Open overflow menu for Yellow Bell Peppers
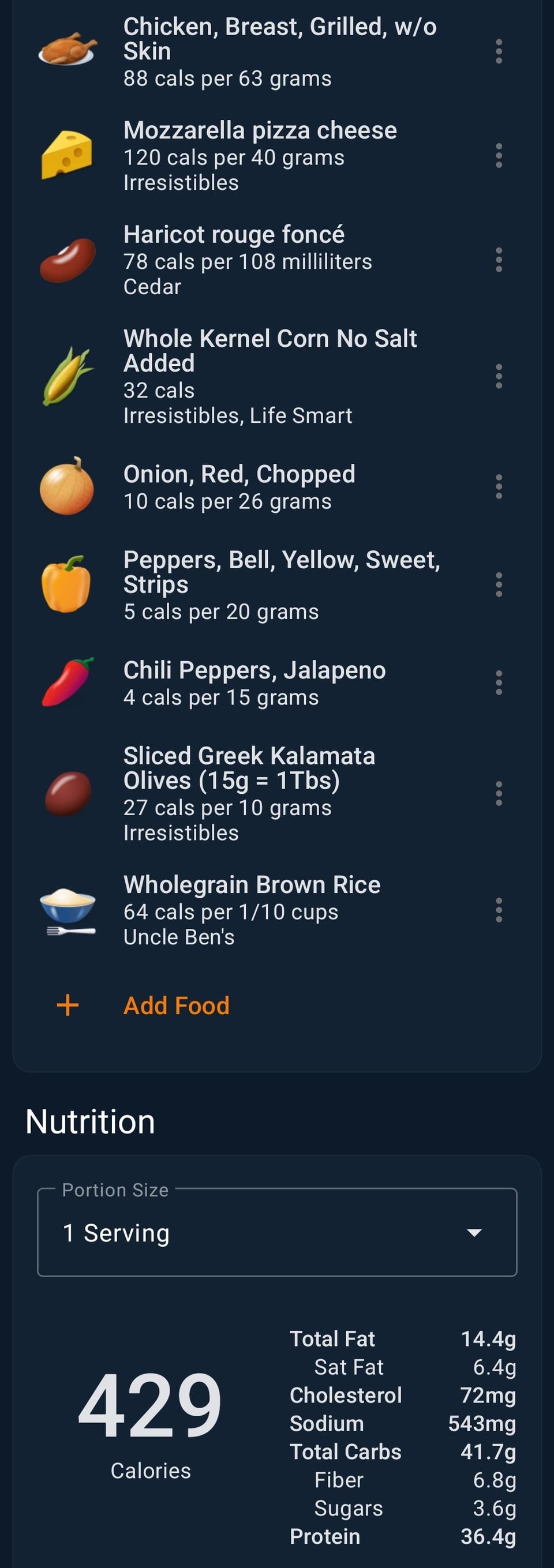Screen dimensions: 554x1568 (499, 585)
